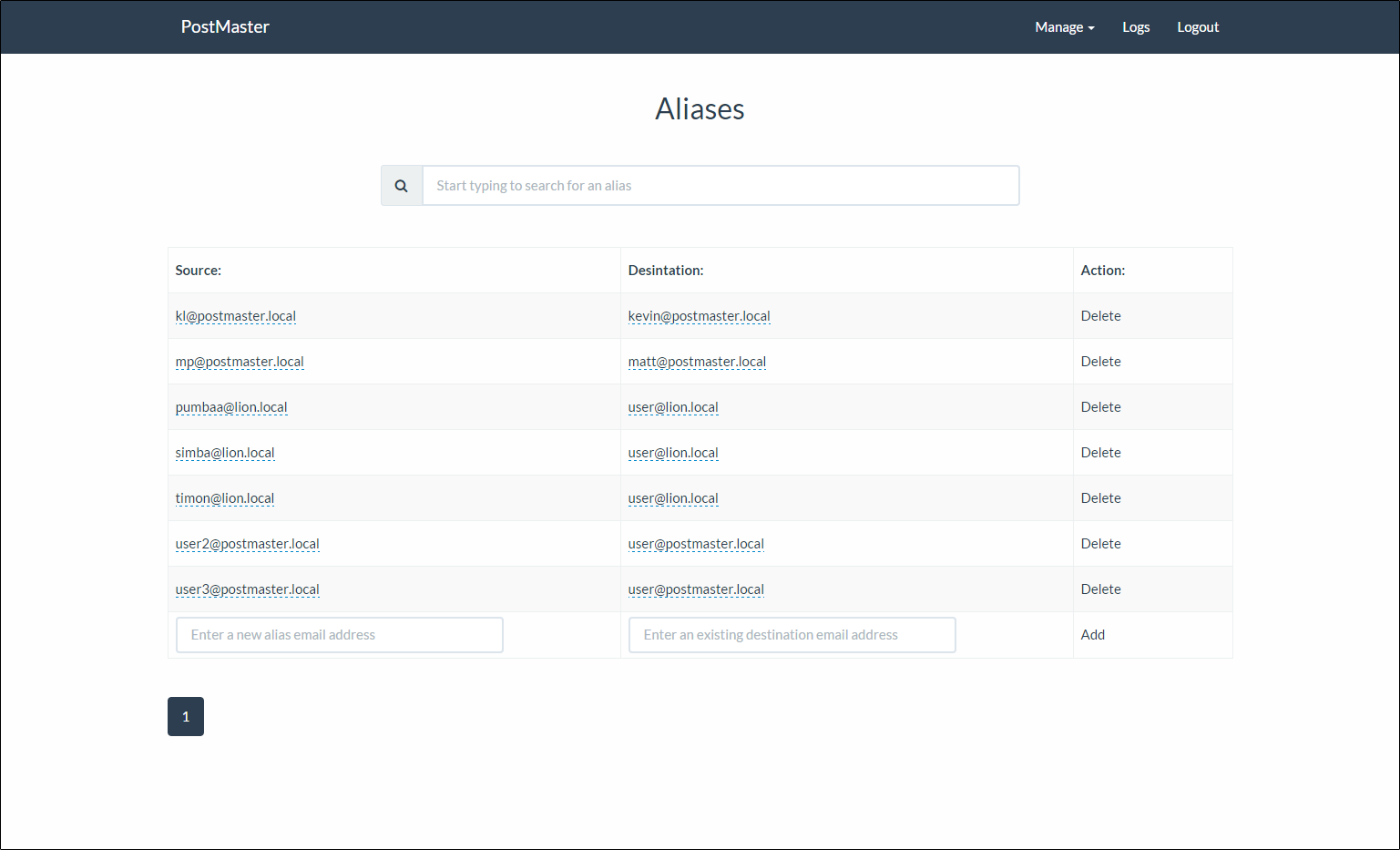Click the PostMaster brand link

pos(225,27)
